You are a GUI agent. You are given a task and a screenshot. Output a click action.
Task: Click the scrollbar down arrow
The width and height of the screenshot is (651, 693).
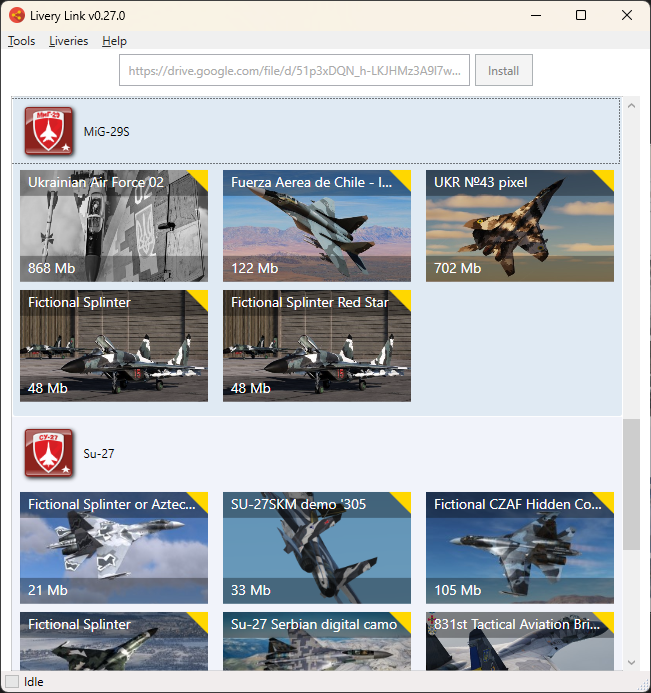click(631, 662)
